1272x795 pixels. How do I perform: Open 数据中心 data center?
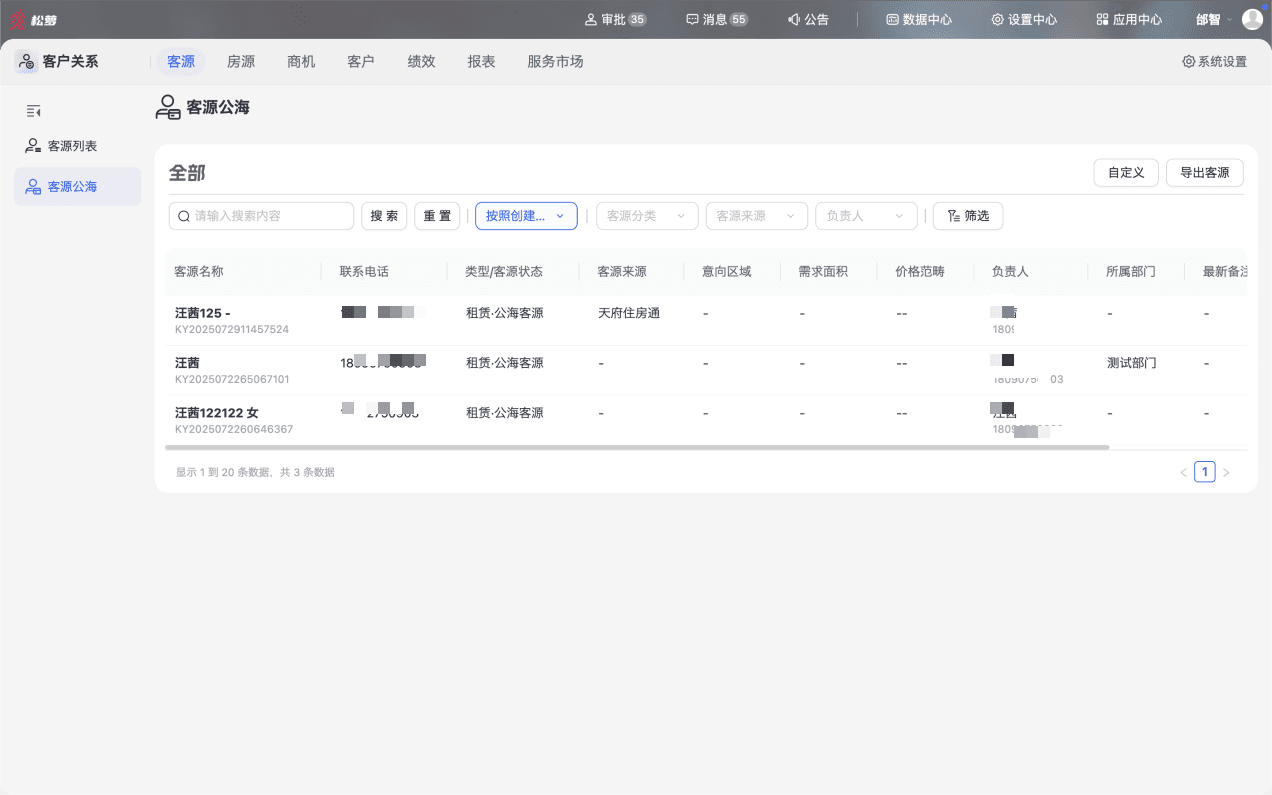[918, 19]
